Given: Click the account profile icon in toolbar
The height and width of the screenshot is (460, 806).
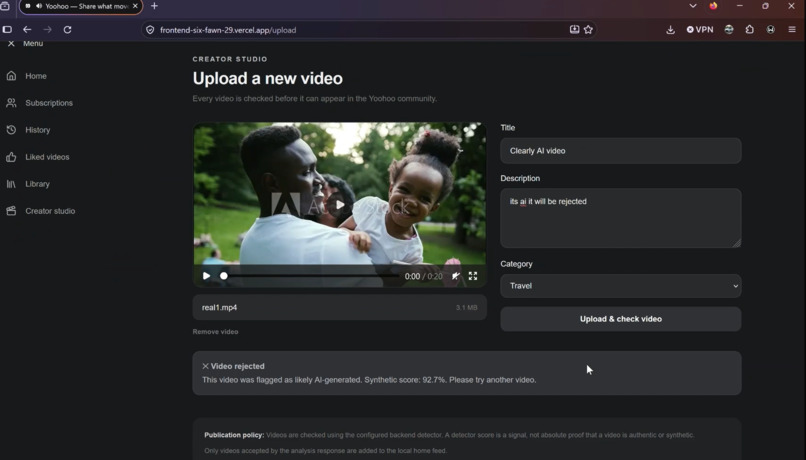Looking at the screenshot, I should tap(771, 30).
